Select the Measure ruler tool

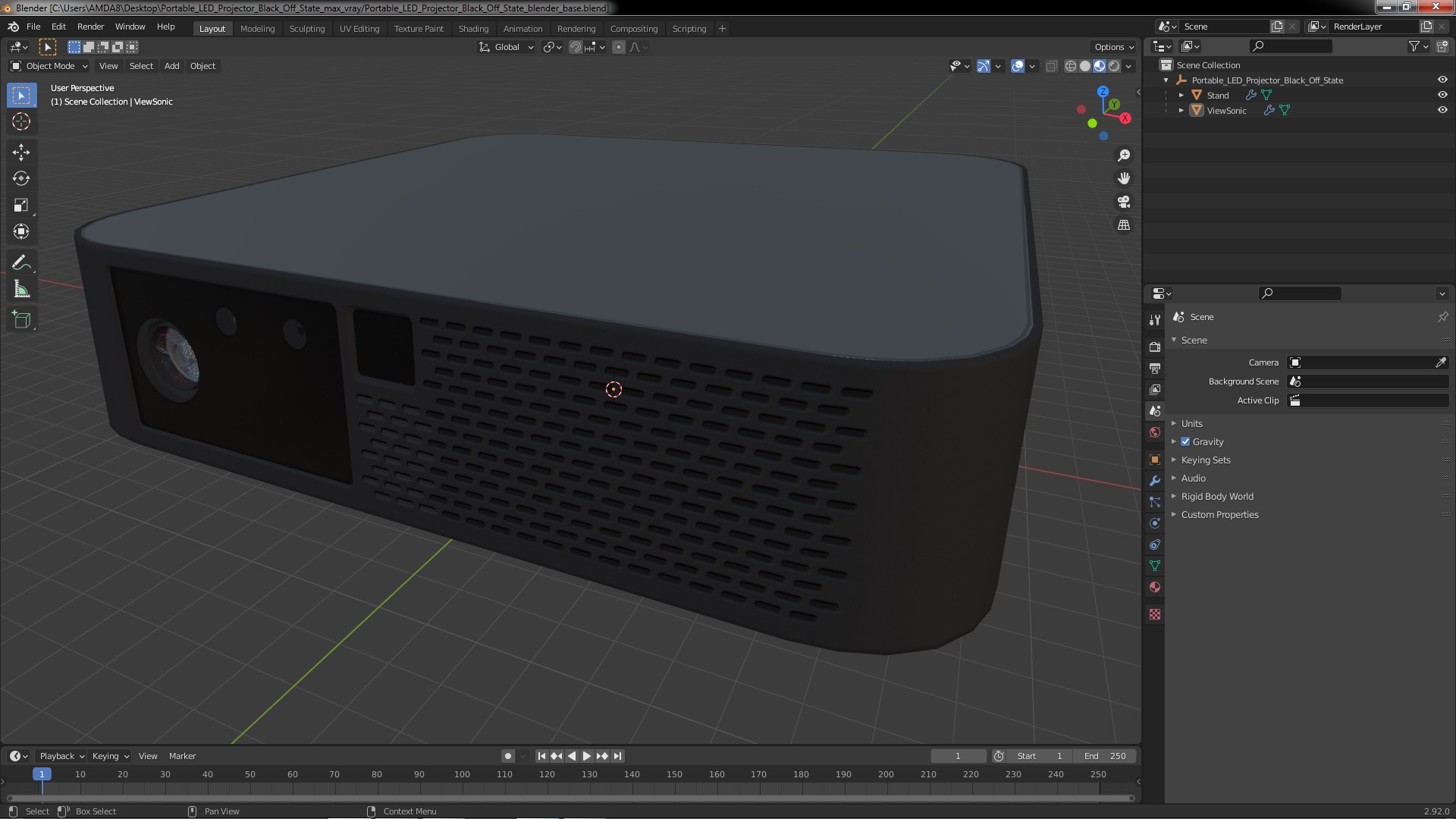pos(21,290)
